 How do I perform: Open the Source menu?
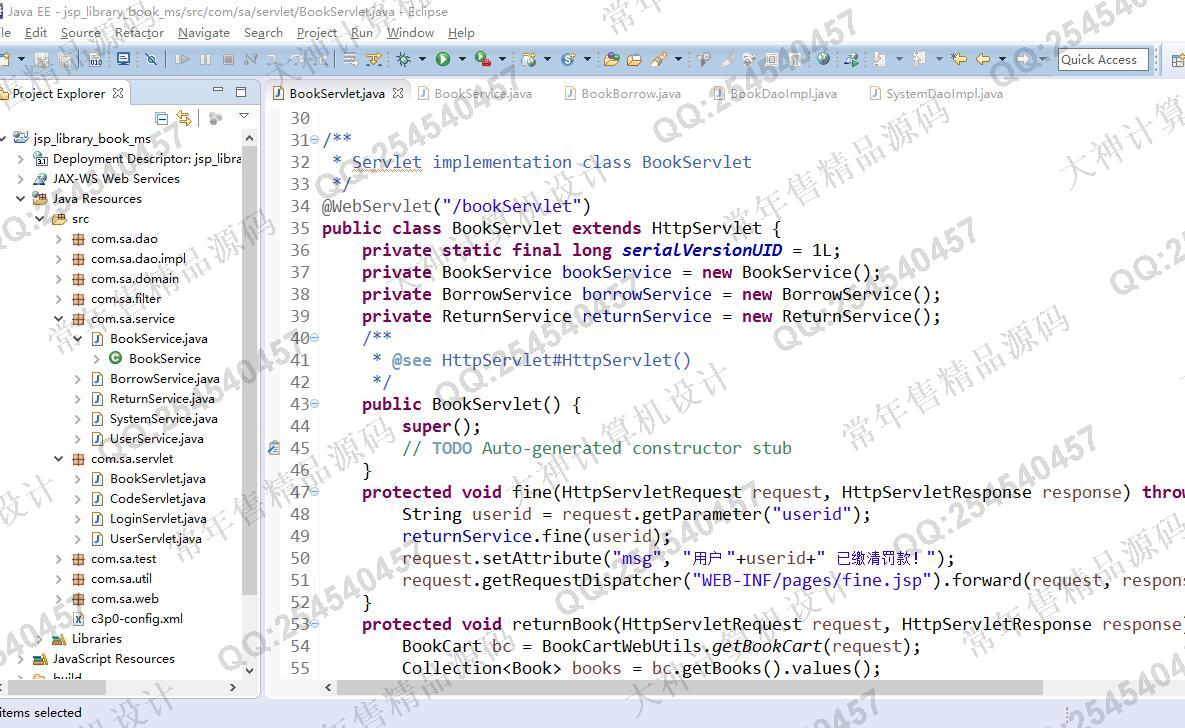click(81, 33)
